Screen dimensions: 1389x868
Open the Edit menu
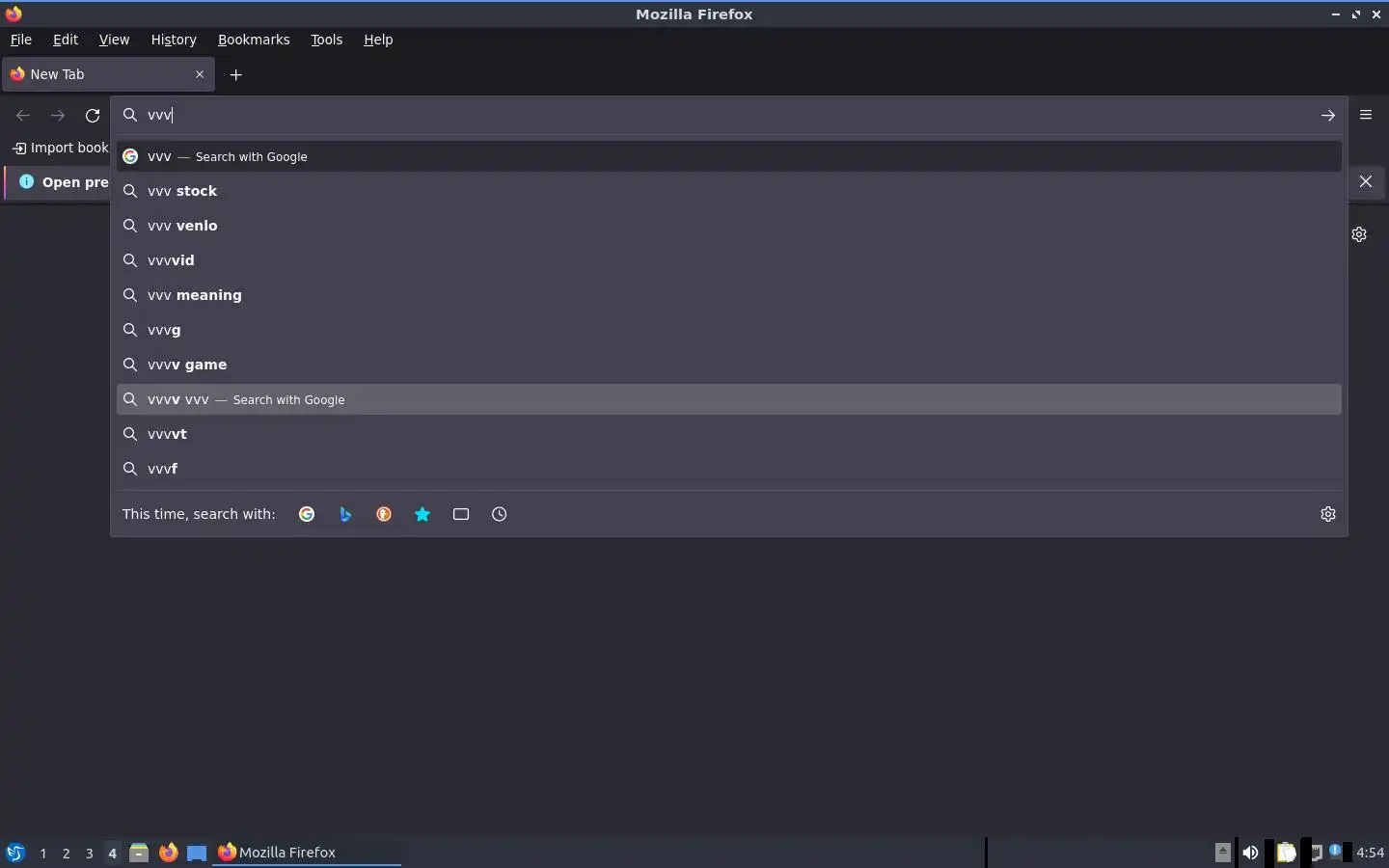66,40
